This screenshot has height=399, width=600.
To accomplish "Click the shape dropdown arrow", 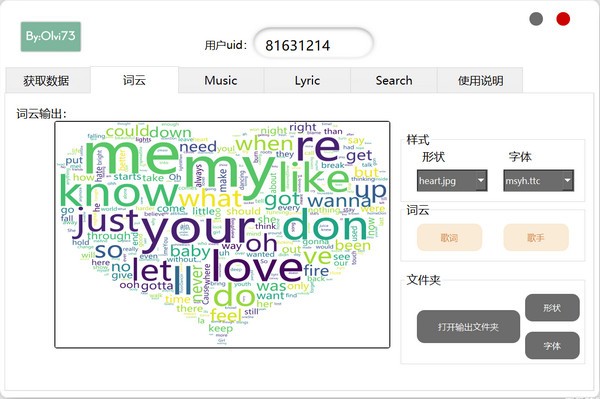I will 481,180.
